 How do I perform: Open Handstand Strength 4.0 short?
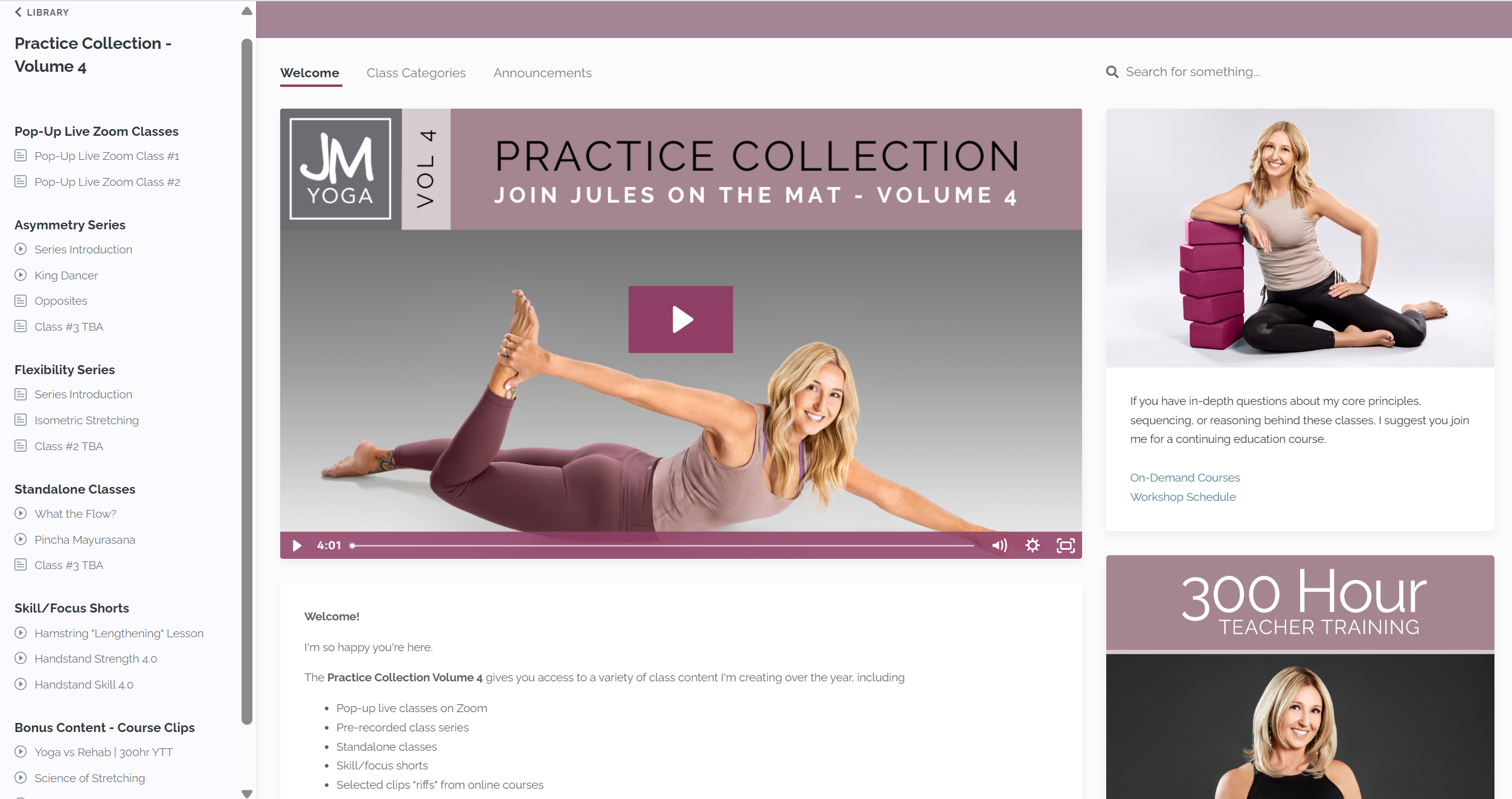point(95,658)
